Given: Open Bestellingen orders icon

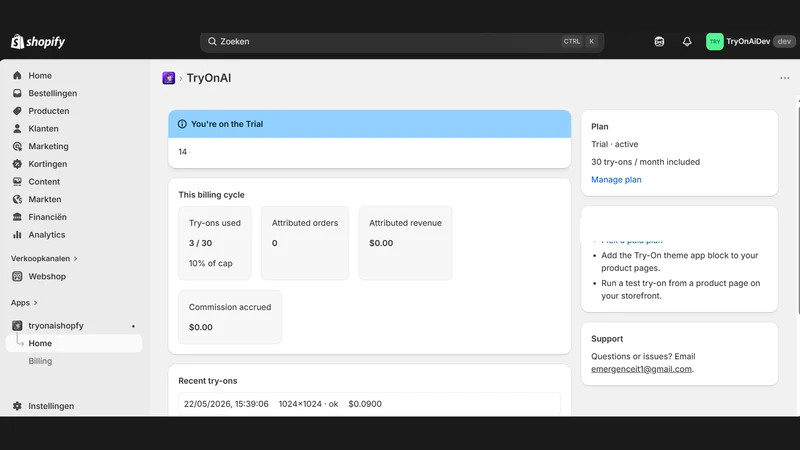Looking at the screenshot, I should (x=17, y=93).
